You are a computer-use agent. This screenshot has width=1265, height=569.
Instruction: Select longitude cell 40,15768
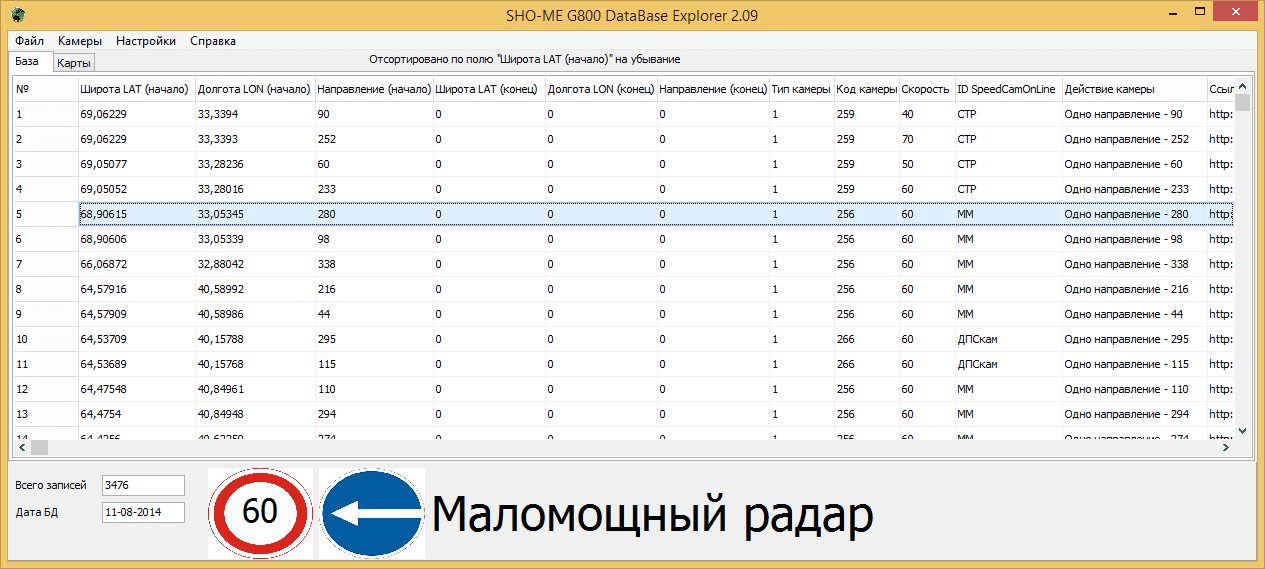(255, 364)
